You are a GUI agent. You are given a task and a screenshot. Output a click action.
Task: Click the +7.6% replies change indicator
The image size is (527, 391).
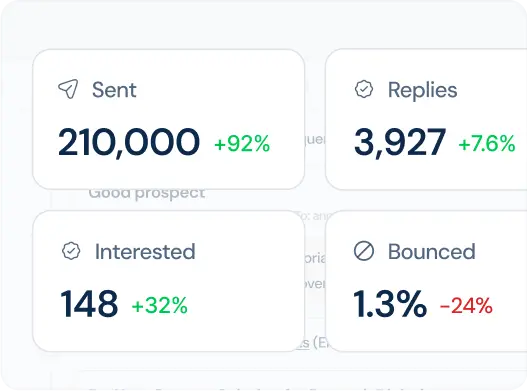click(x=487, y=144)
